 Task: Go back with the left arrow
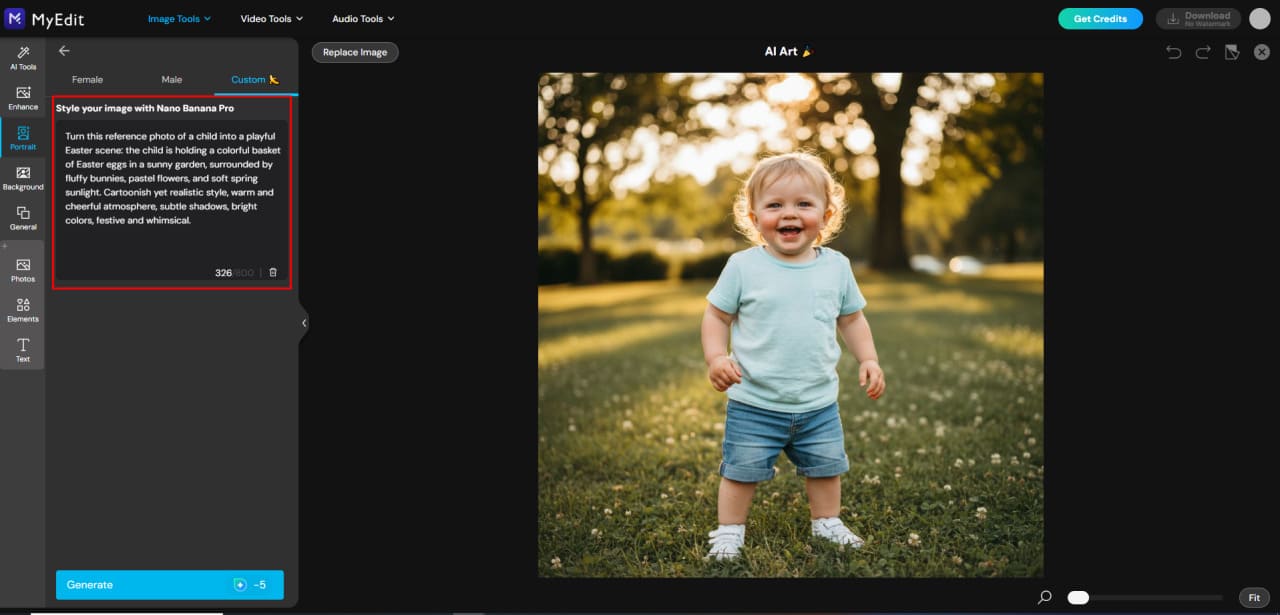(64, 51)
